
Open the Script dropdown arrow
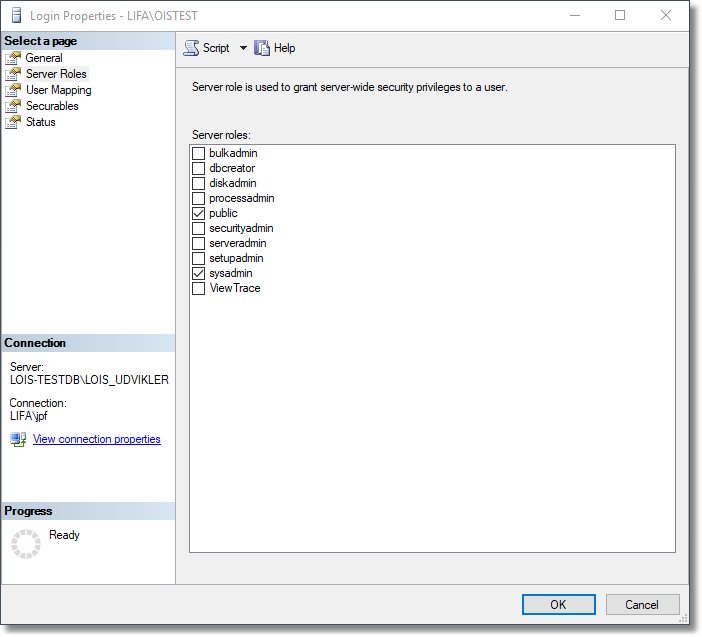tap(243, 48)
